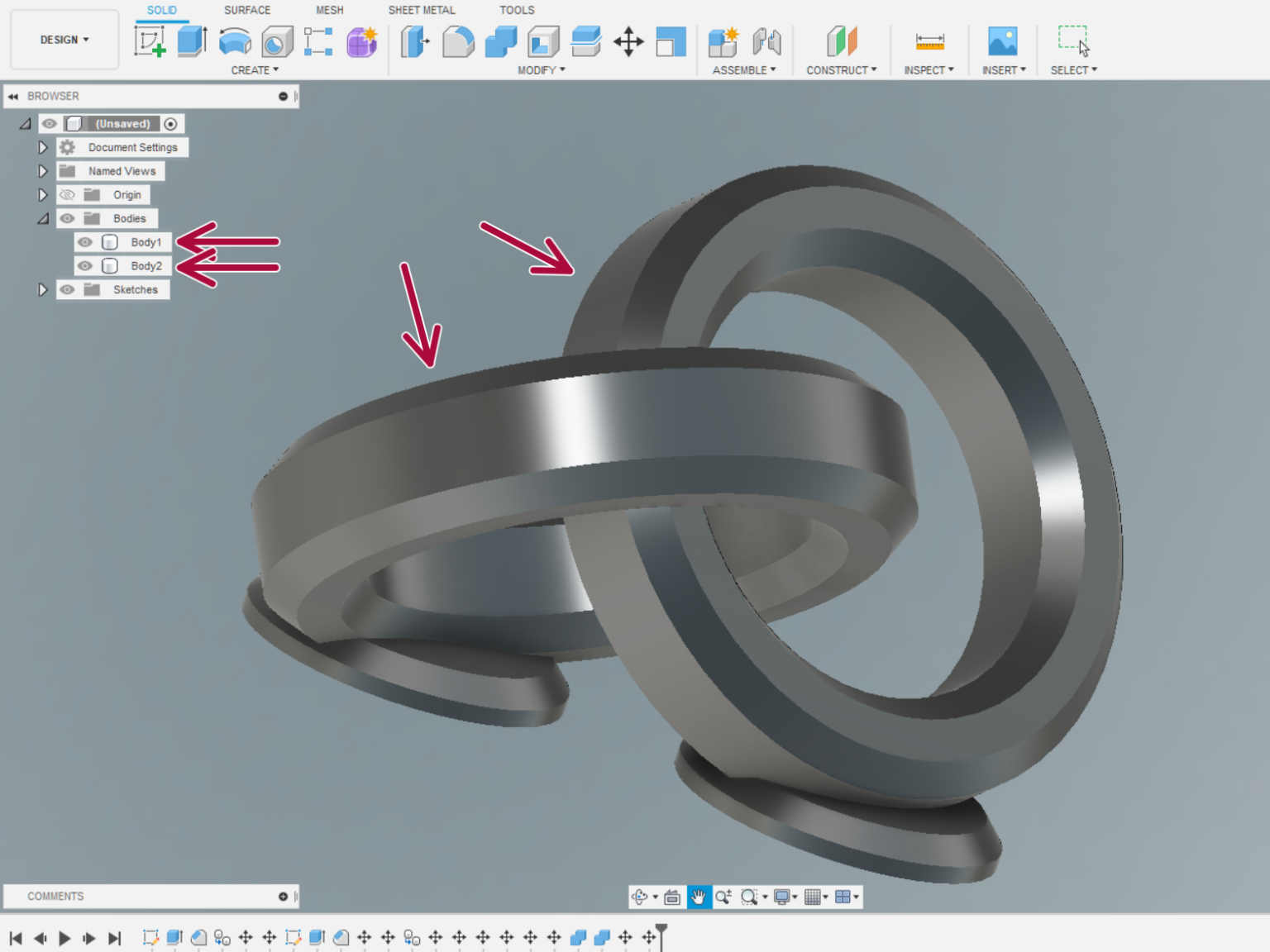Hide Body1 using its eye icon
This screenshot has width=1270, height=952.
tap(85, 242)
